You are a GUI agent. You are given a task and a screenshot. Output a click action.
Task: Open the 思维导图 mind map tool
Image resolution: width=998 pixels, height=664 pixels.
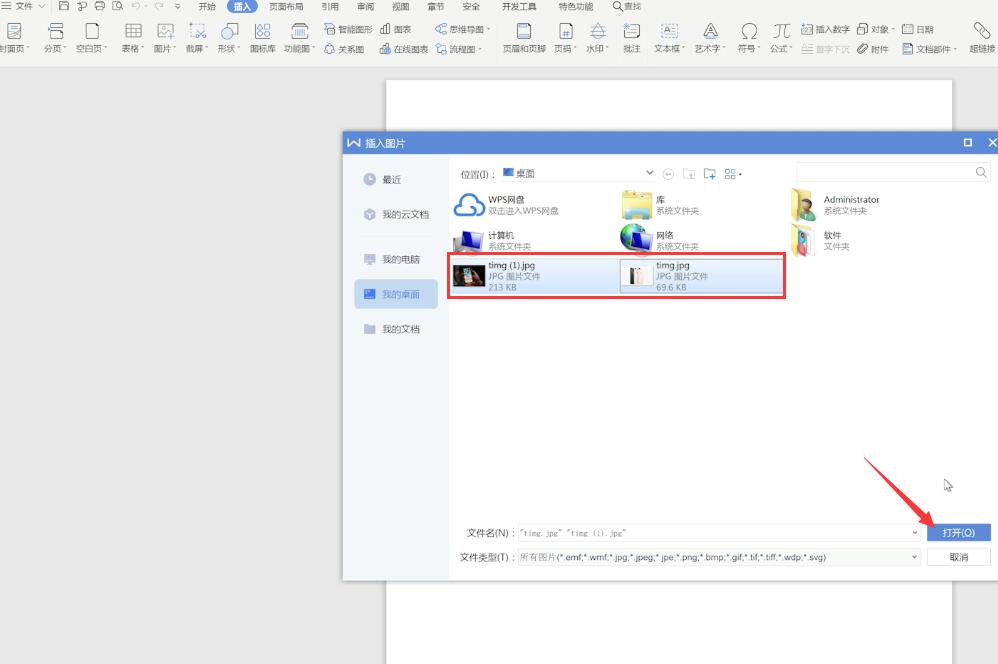(x=463, y=29)
